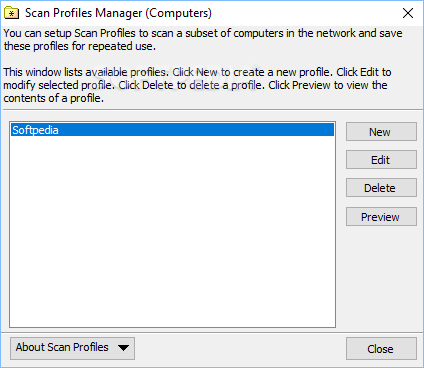Click the empty title bar area left of the X
Viewport: 424px width, 368px height.
click(305, 13)
